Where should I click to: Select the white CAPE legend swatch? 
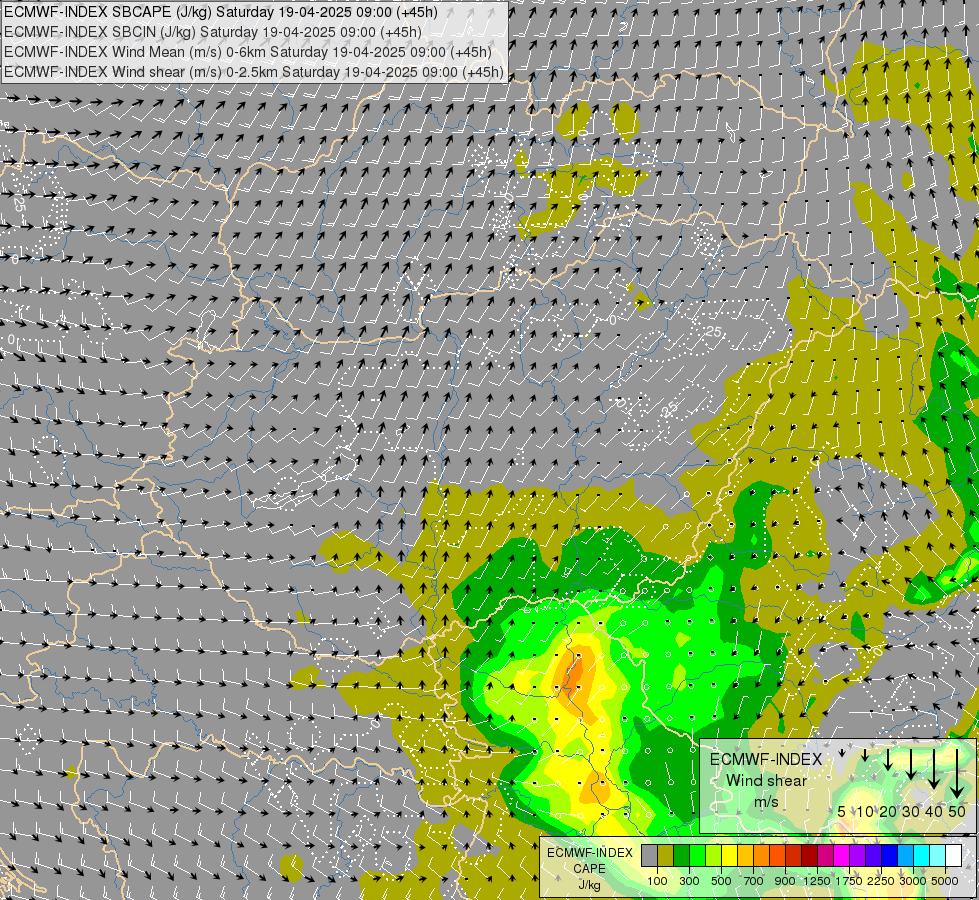[954, 855]
